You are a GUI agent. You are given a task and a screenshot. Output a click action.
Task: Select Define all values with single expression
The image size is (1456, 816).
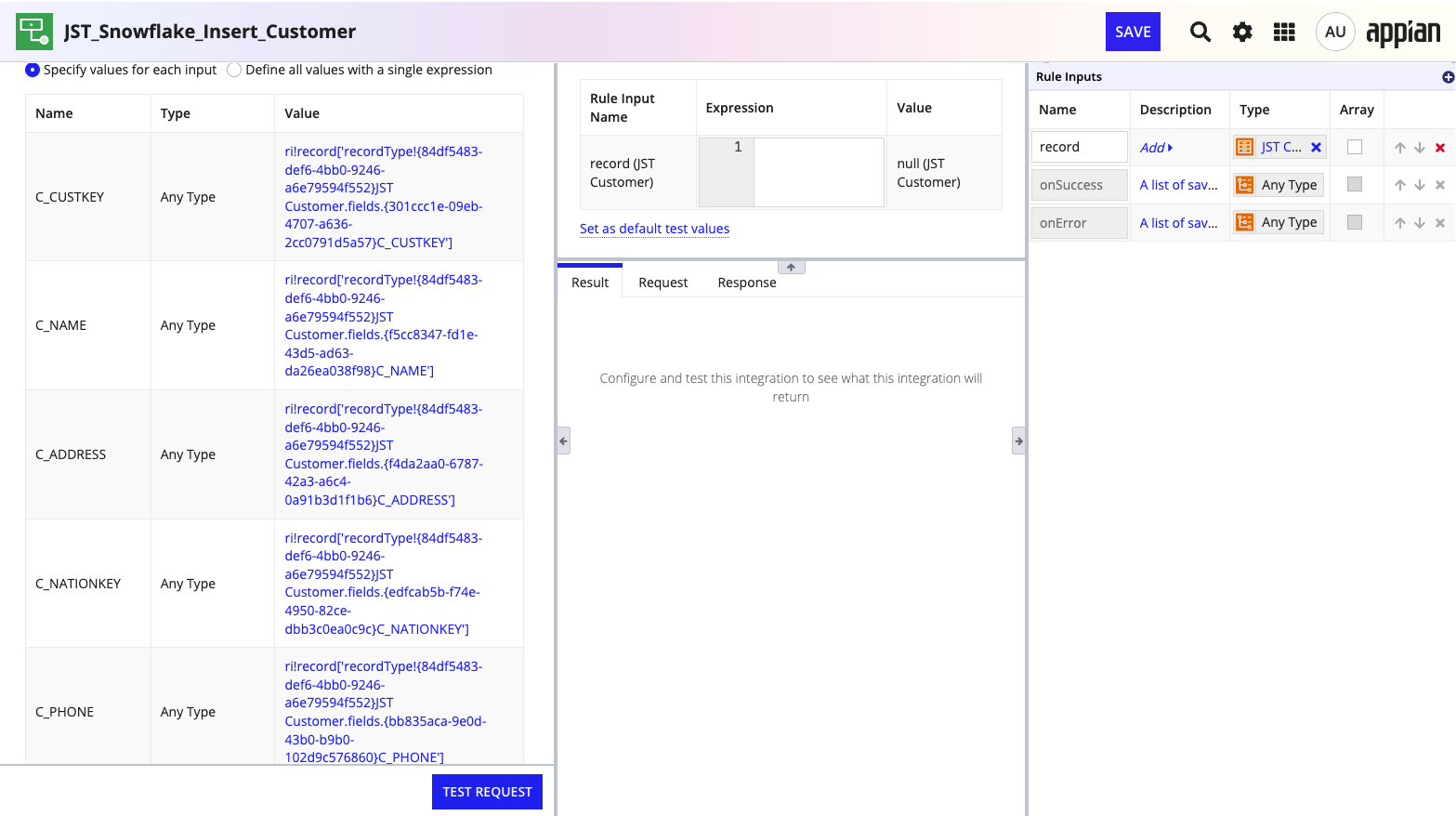point(234,70)
